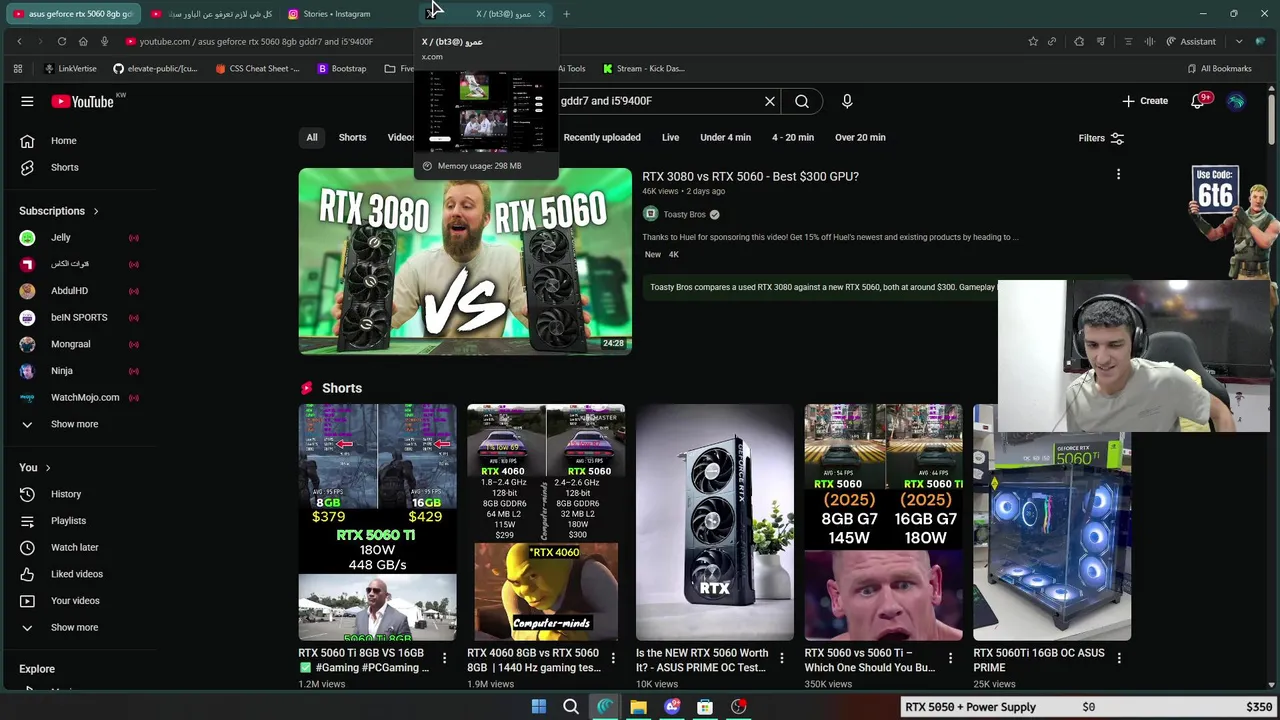Click the Create button
Image resolution: width=1280 pixels, height=720 pixels.
tap(1145, 101)
